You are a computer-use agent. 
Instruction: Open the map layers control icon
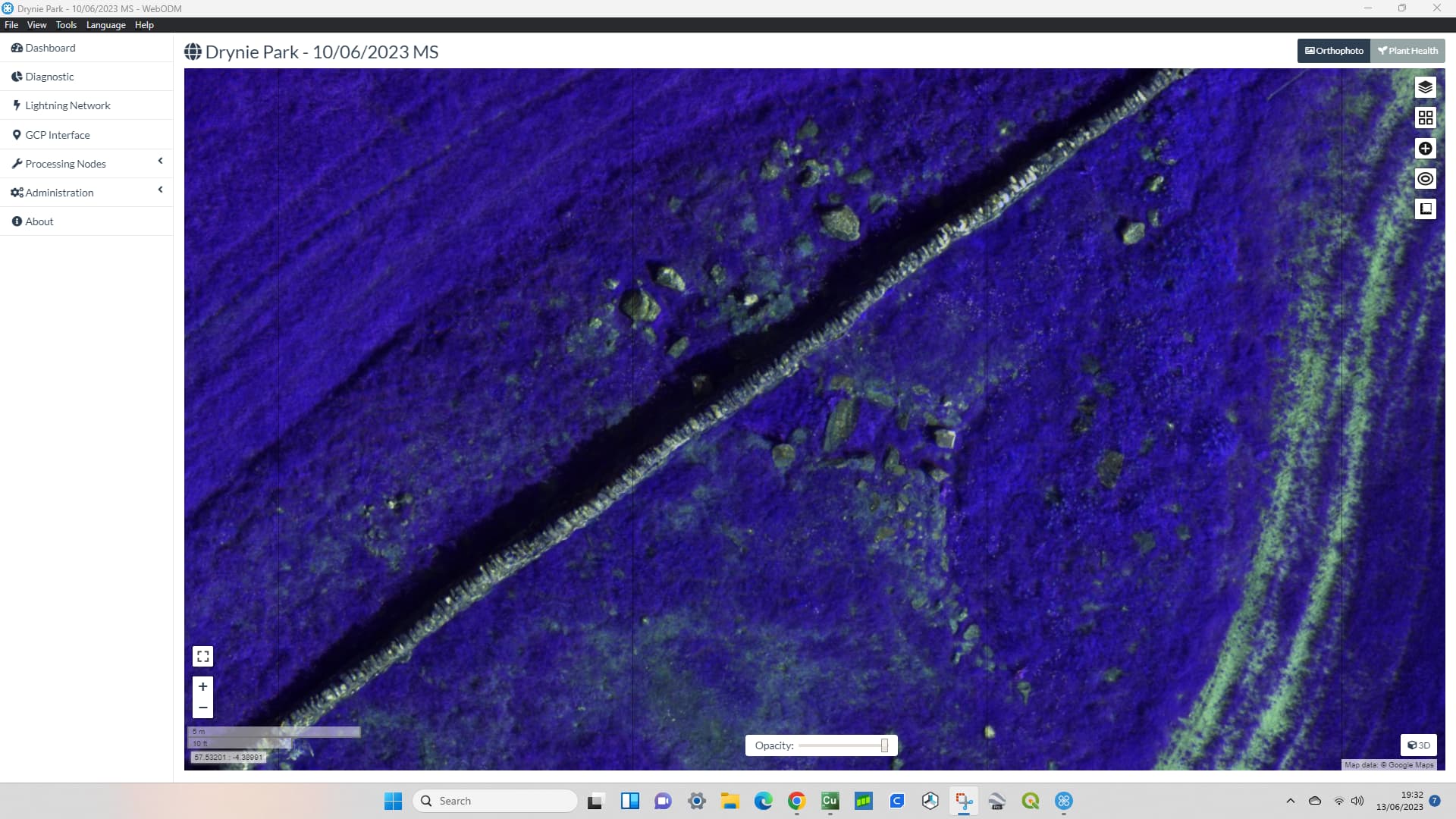[x=1425, y=87]
